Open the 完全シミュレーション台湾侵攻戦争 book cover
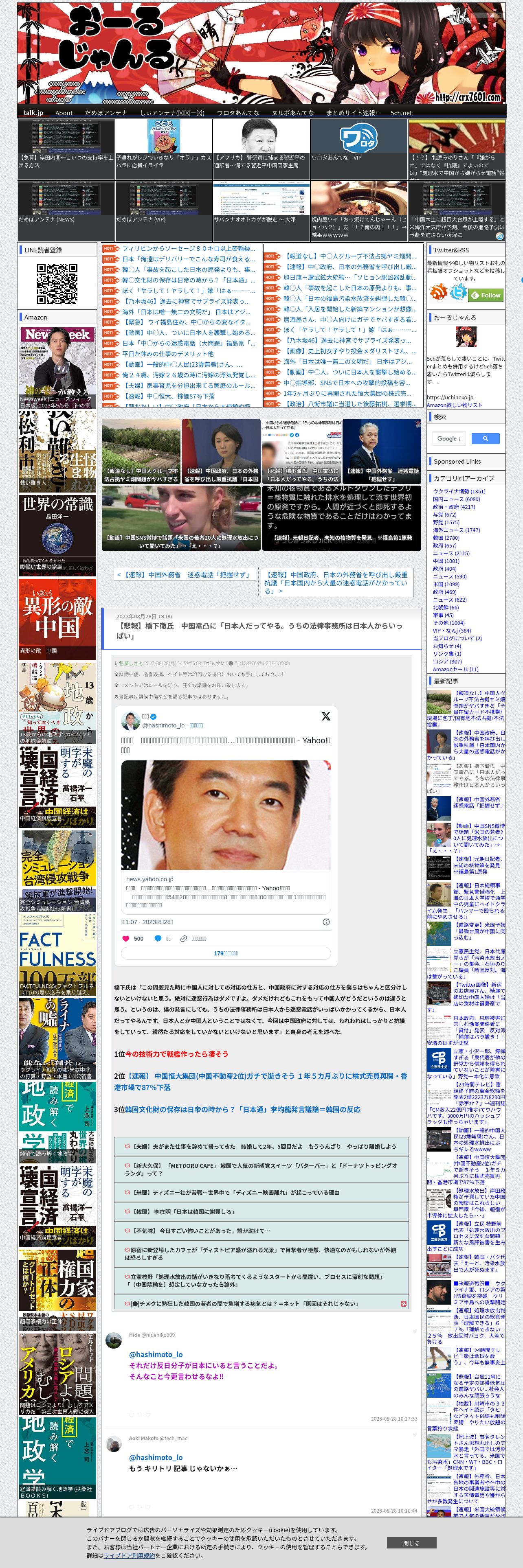 (x=57, y=871)
